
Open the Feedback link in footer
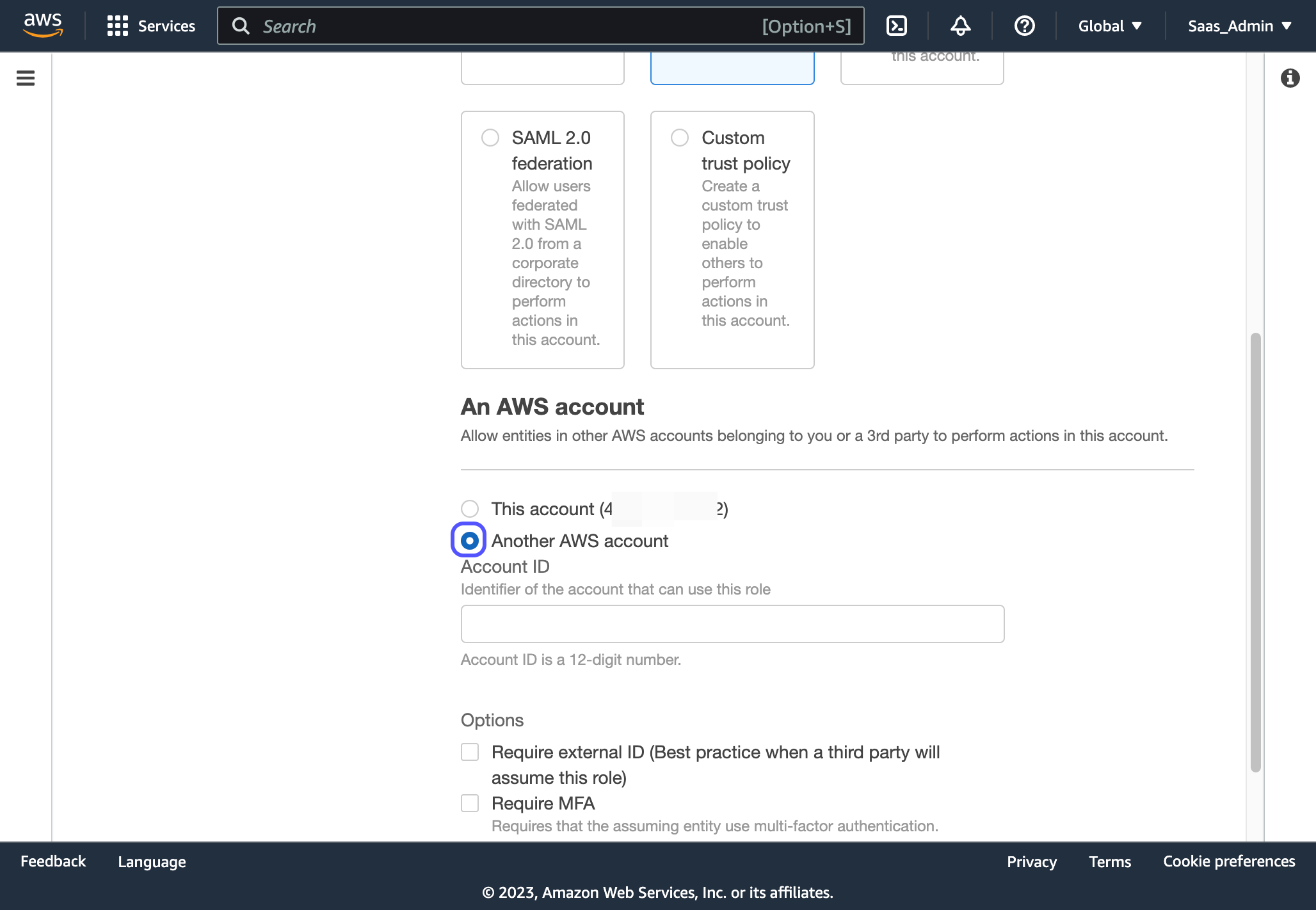point(53,861)
